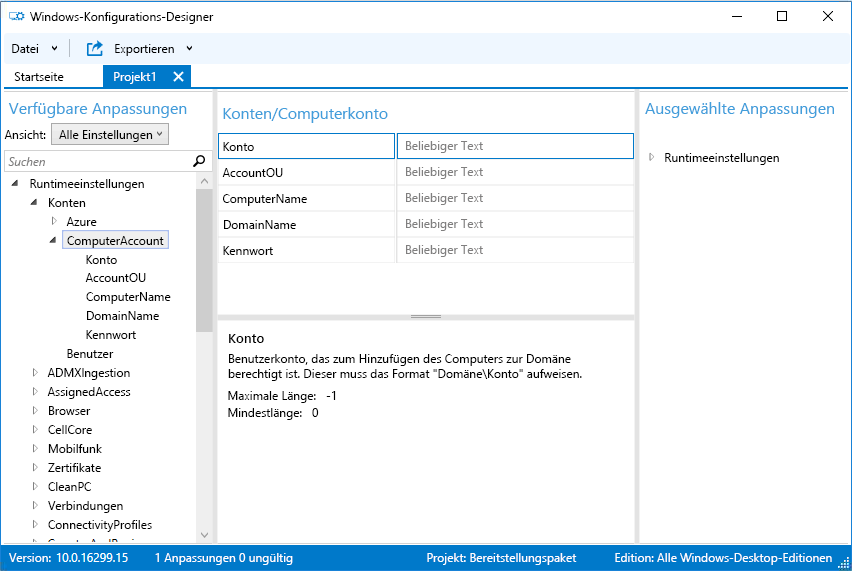
Task: Expand the Mobilfunk node
Action: pos(35,448)
